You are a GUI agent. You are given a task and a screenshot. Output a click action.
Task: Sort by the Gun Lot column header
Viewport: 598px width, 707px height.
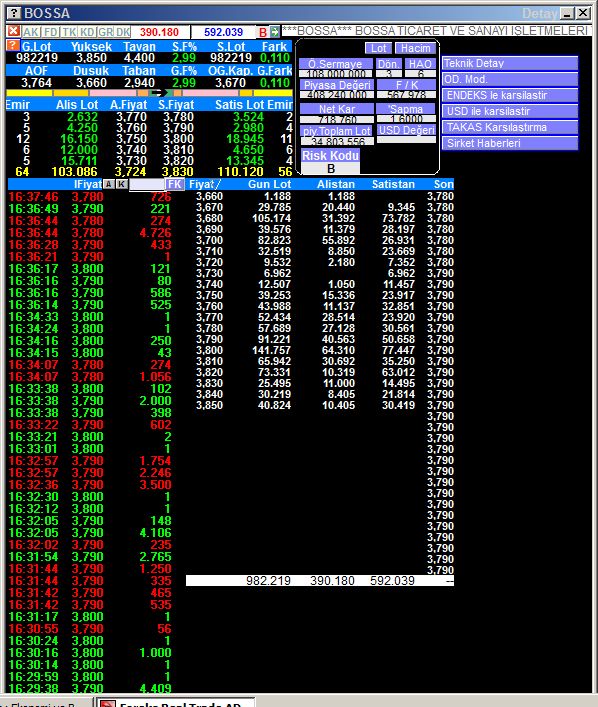point(269,184)
